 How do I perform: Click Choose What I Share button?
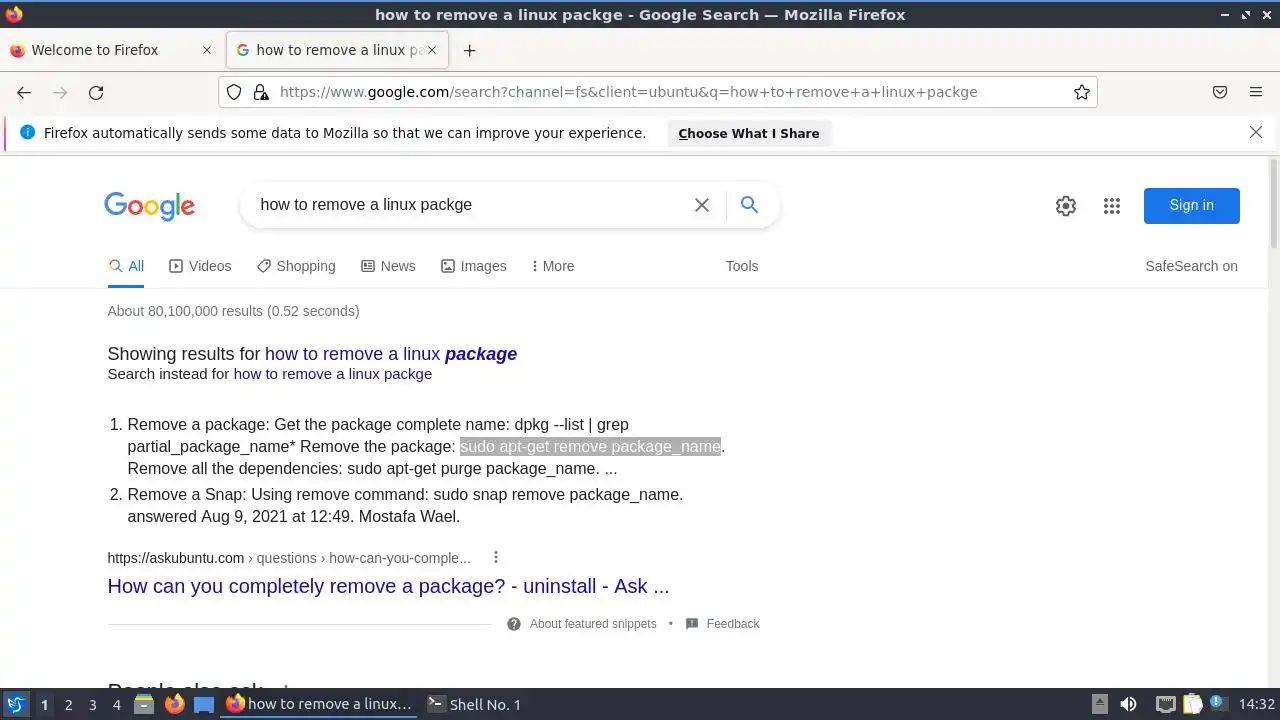749,133
